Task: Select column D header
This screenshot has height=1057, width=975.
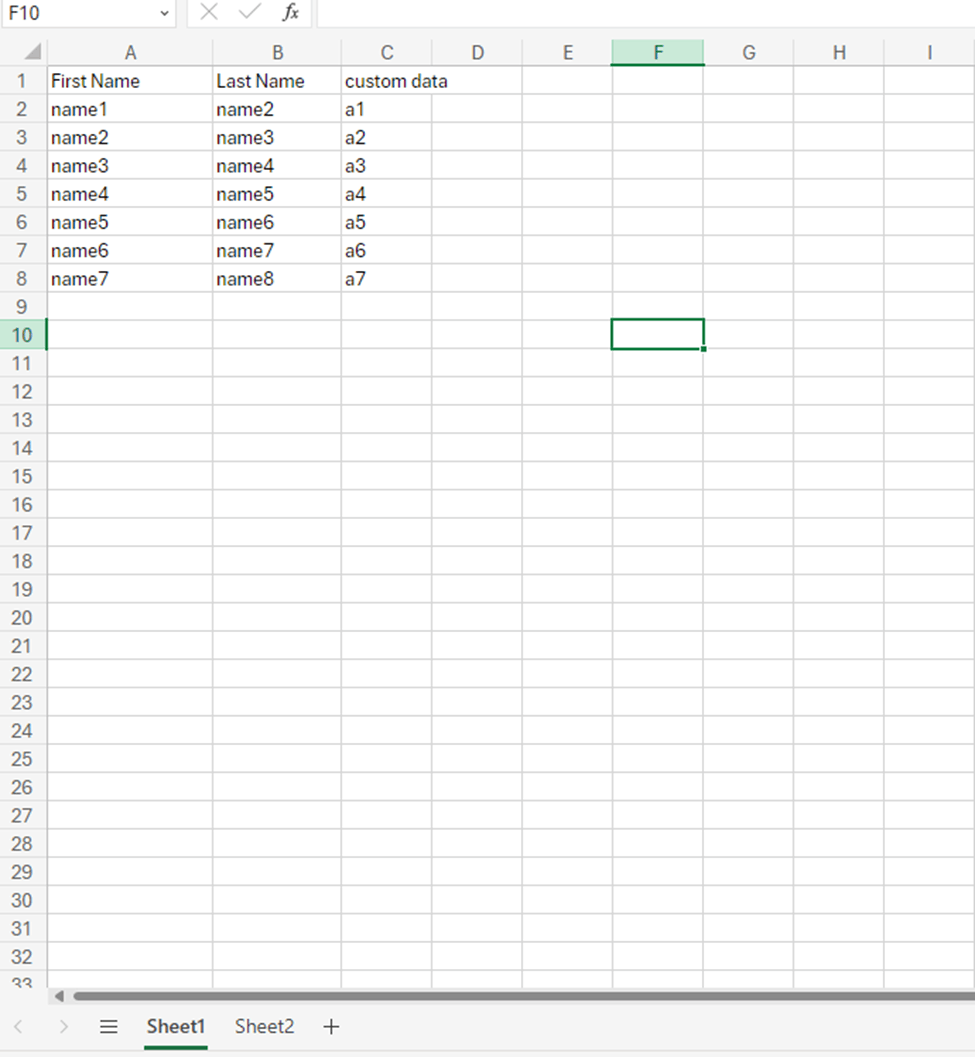Action: [x=477, y=53]
